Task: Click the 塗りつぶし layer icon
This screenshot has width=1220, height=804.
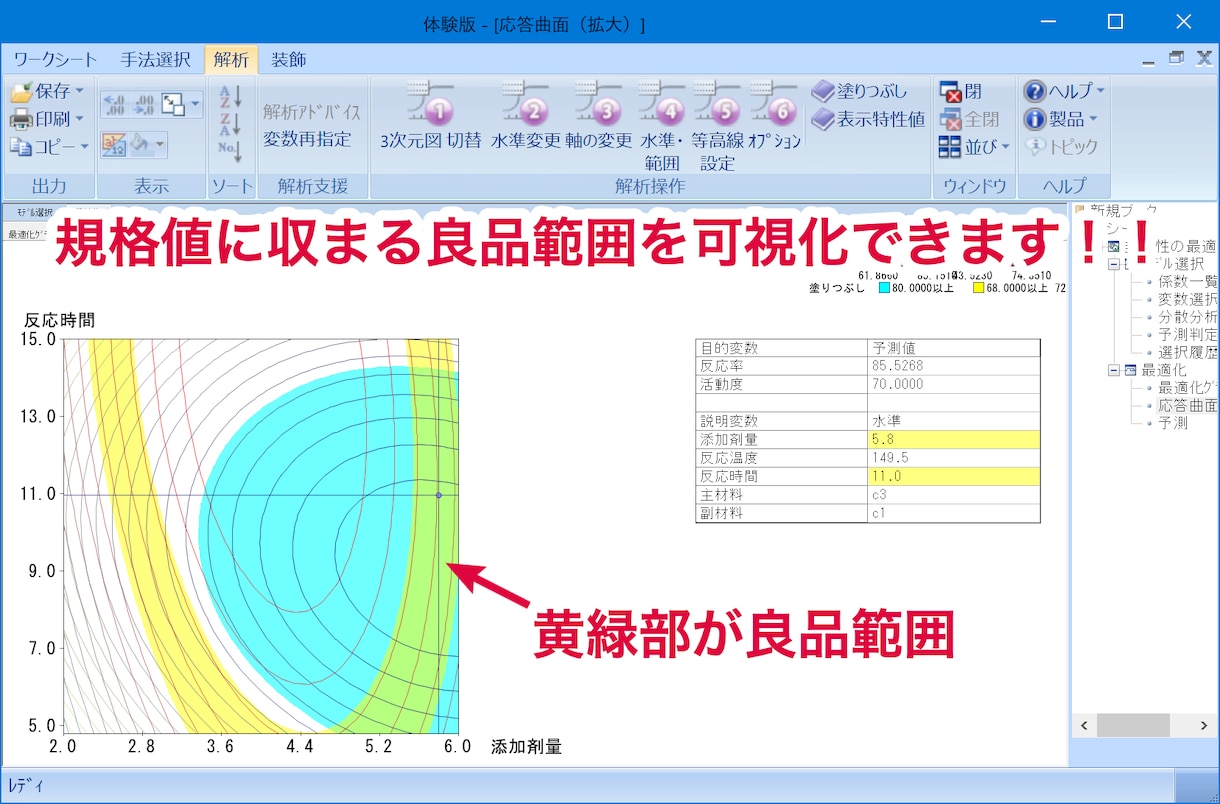Action: [x=822, y=92]
